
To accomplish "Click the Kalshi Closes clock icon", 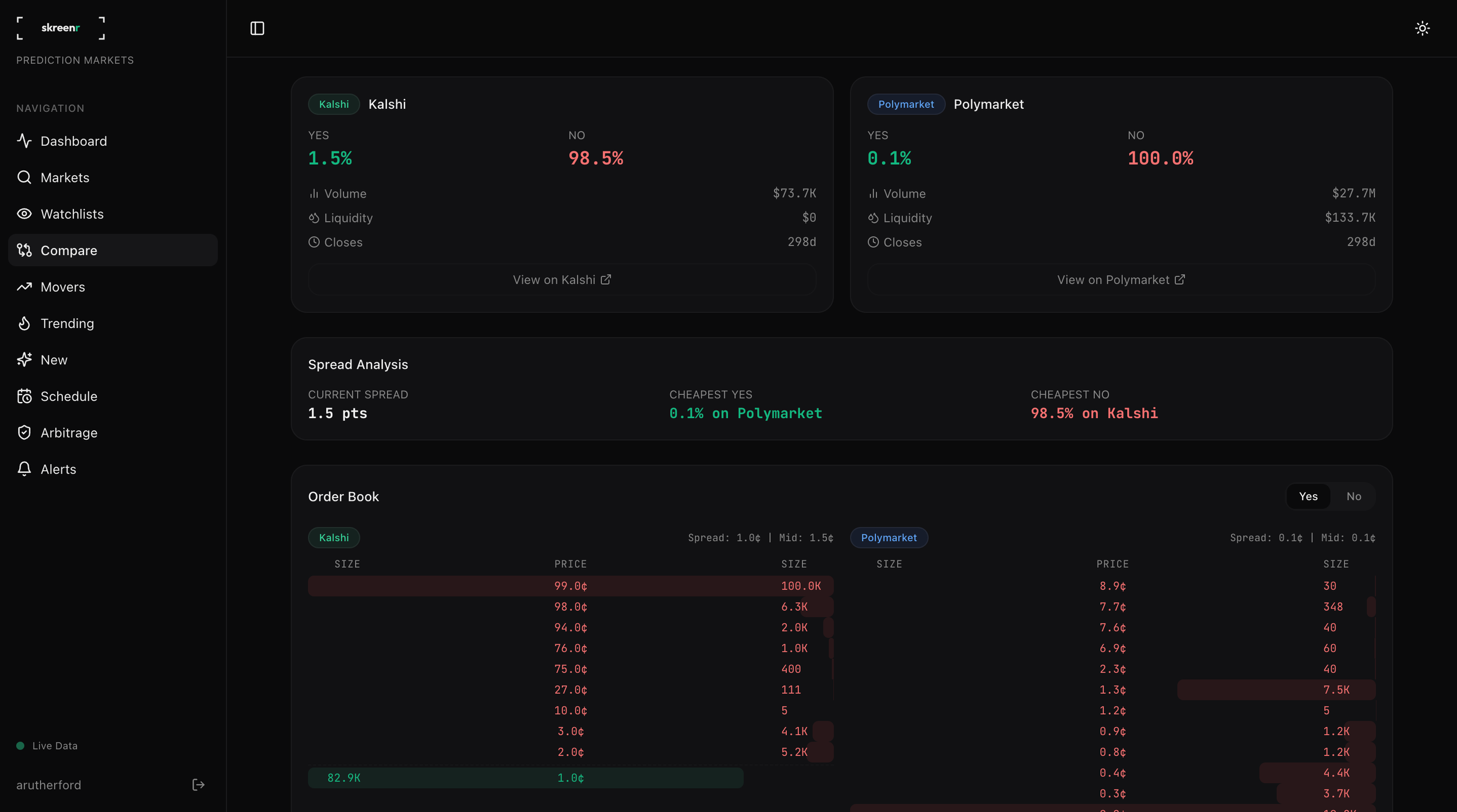I will click(x=314, y=242).
